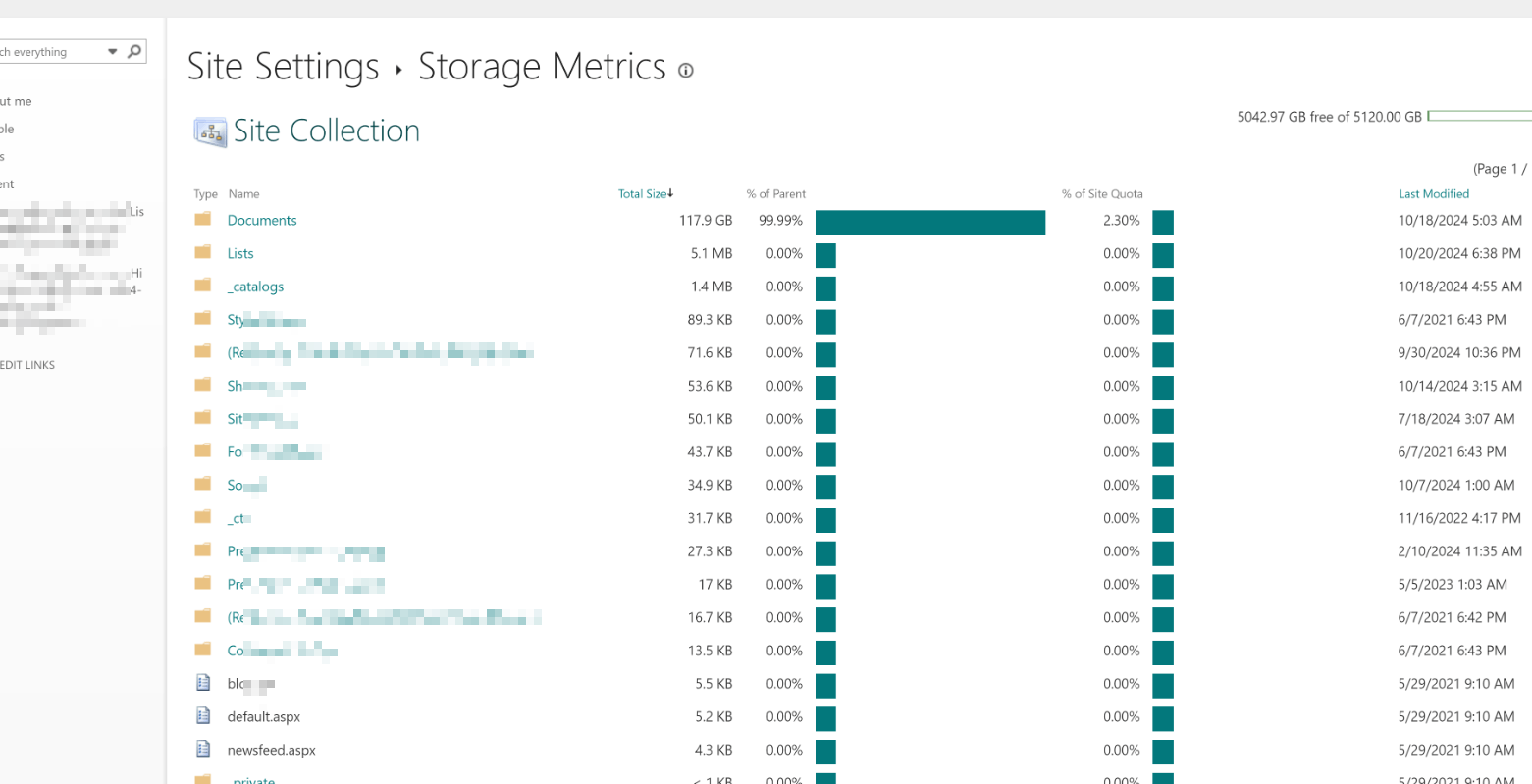Viewport: 1532px width, 784px height.
Task: Click the _catalogs folder icon
Action: pos(203,286)
